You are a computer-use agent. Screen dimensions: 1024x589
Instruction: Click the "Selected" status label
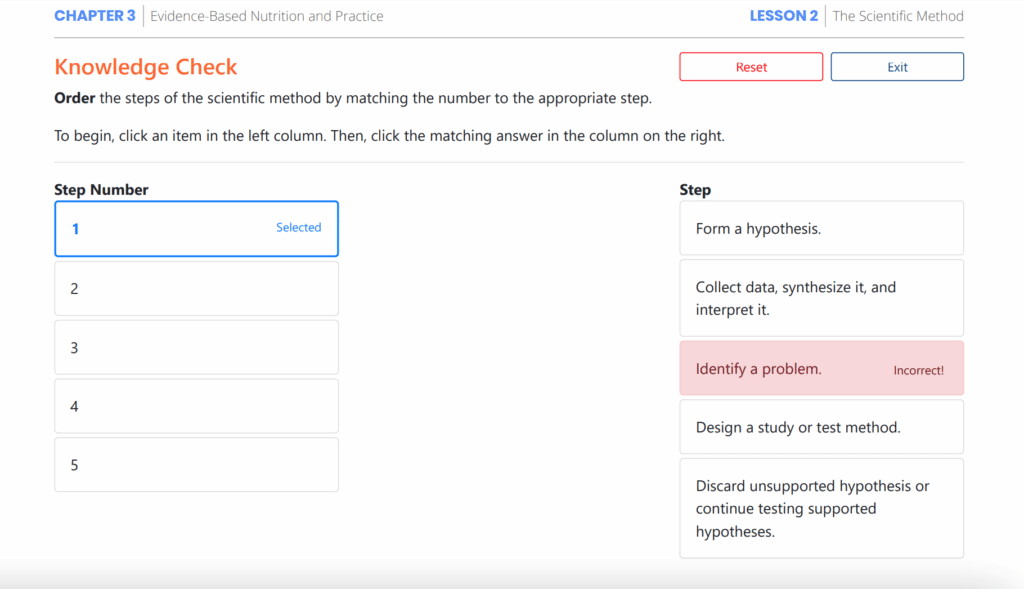(298, 227)
